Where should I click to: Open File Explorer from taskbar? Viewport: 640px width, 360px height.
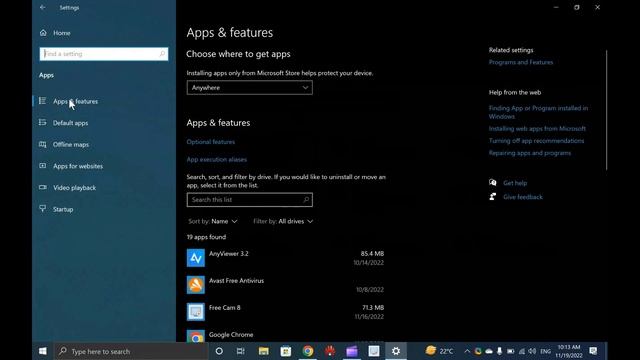pos(264,351)
